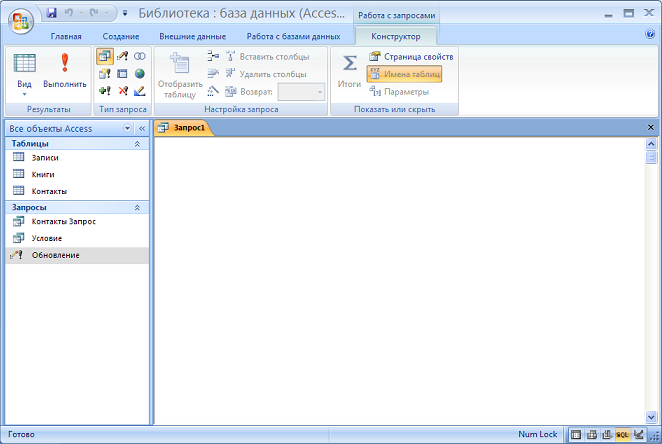662x444 pixels.
Task: Toggle Итоги sigma totals button
Action: pos(349,72)
